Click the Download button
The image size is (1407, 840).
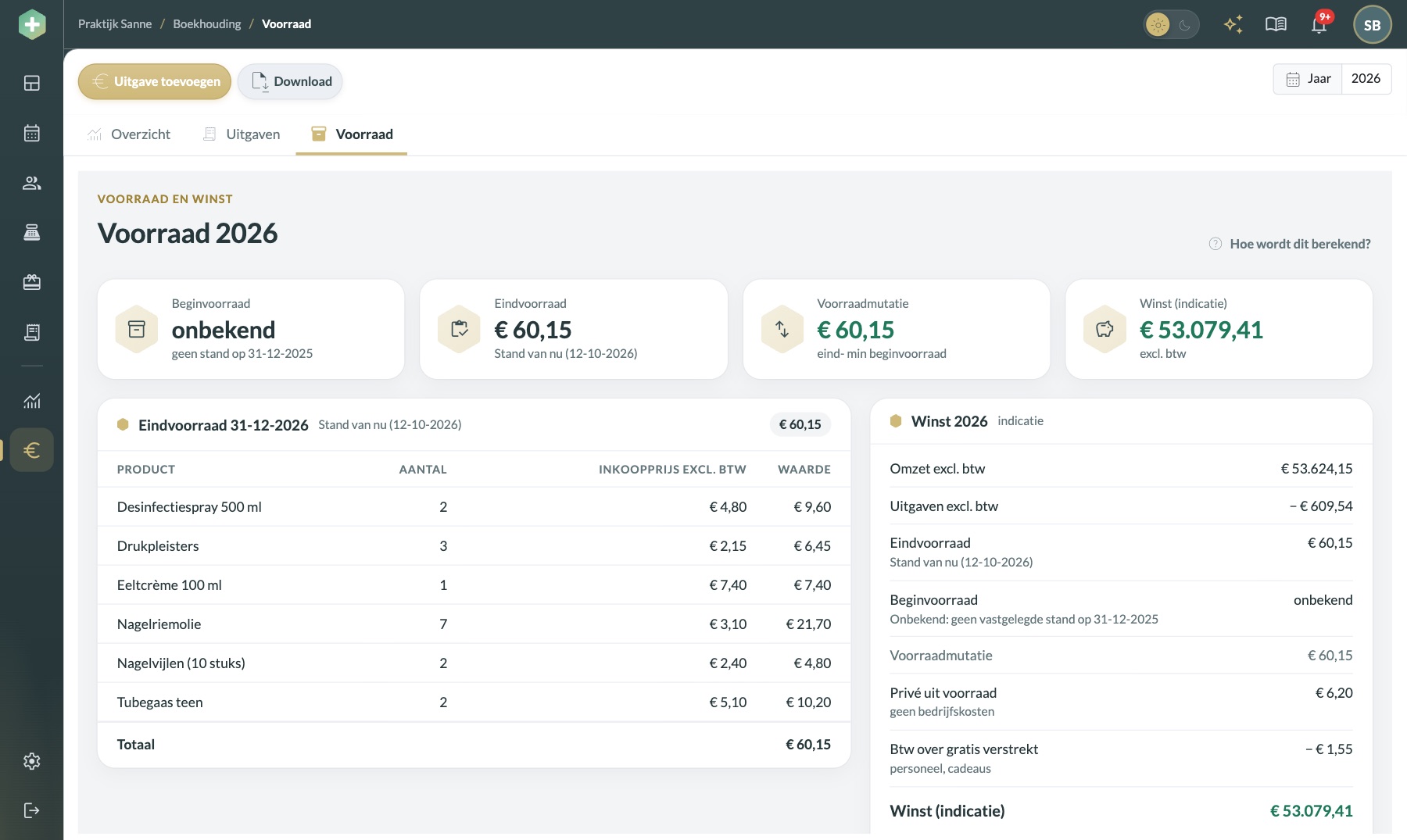coord(291,81)
